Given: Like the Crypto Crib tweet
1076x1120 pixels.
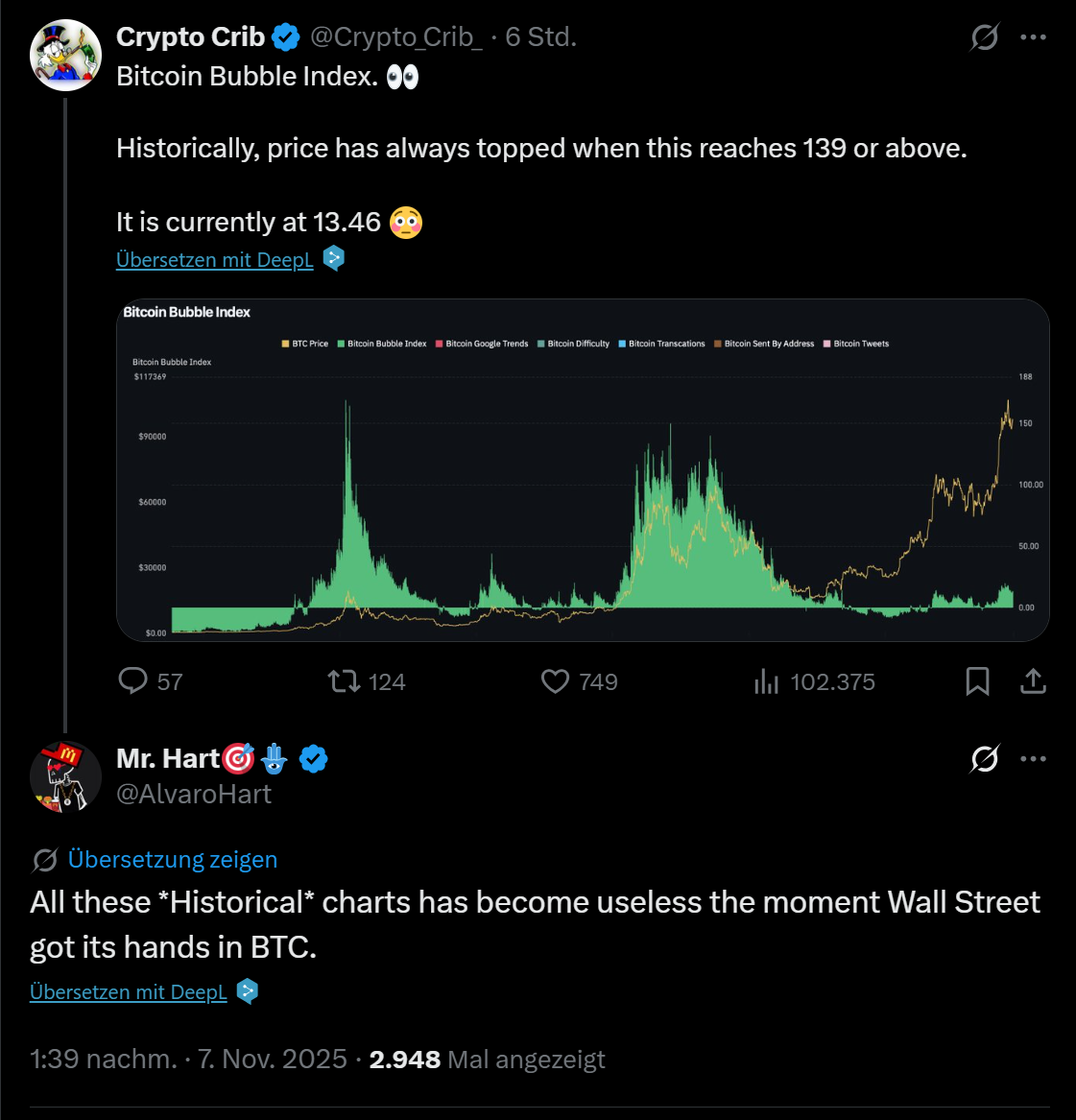Looking at the screenshot, I should pyautogui.click(x=556, y=681).
